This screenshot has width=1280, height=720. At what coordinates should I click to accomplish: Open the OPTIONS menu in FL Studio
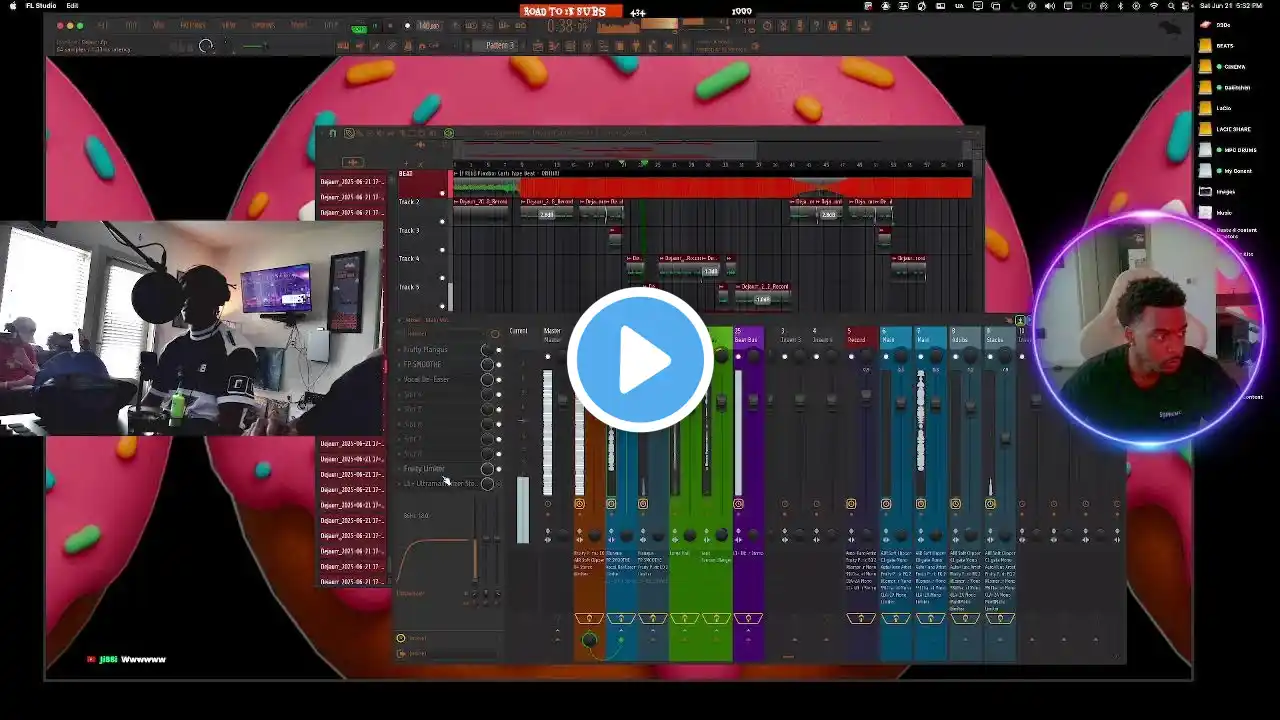click(263, 25)
